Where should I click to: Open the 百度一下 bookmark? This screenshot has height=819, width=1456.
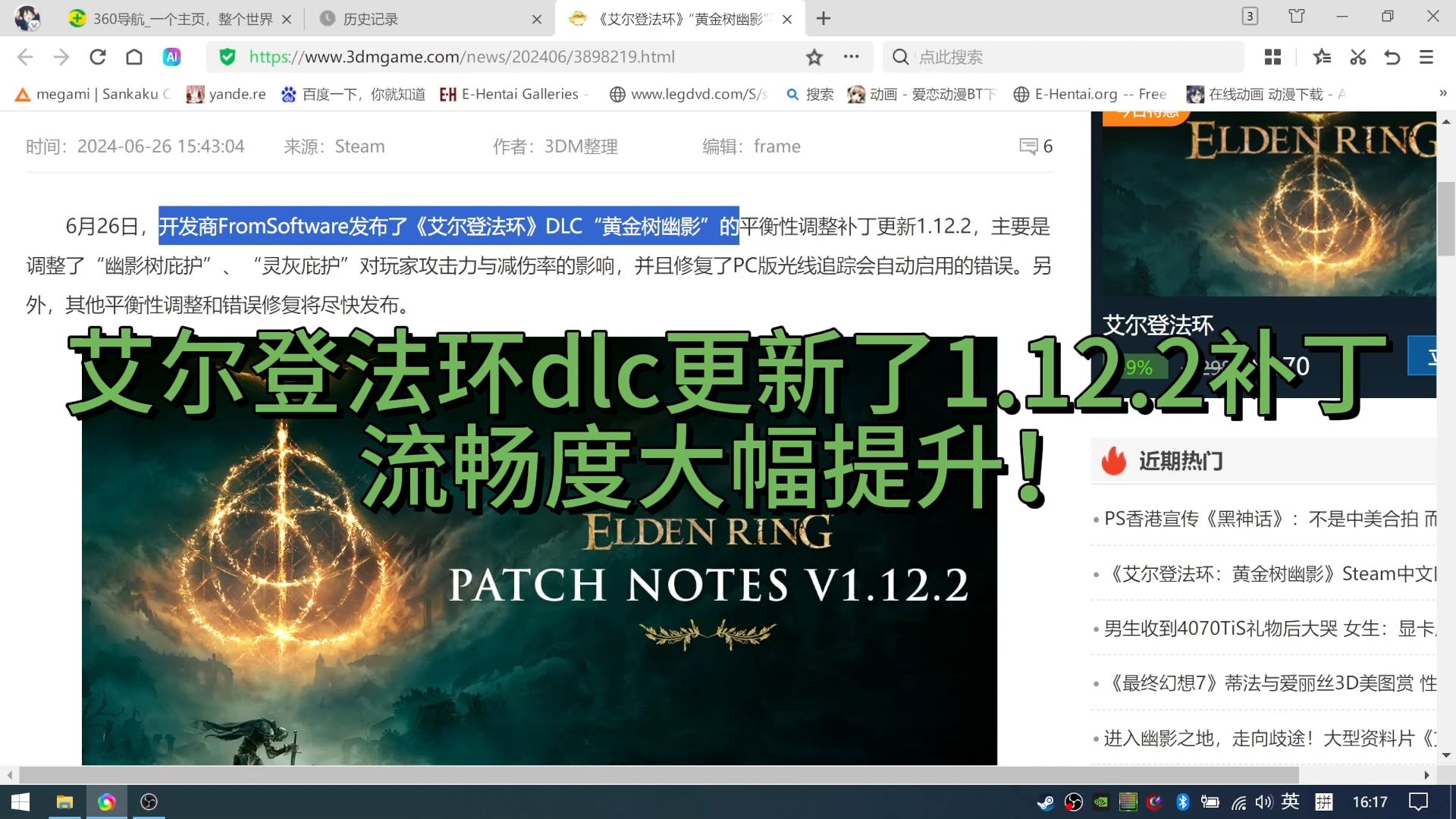[x=353, y=94]
